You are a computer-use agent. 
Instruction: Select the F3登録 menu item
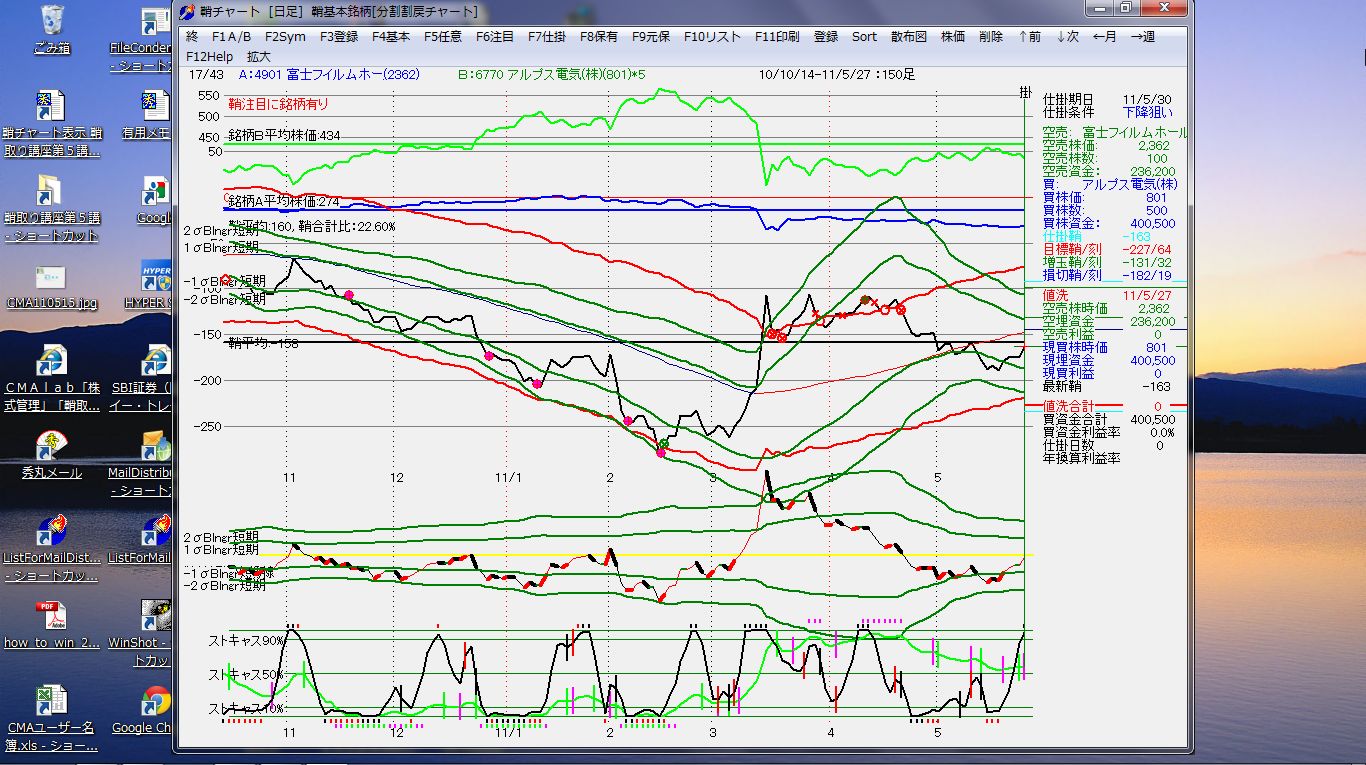[x=338, y=36]
